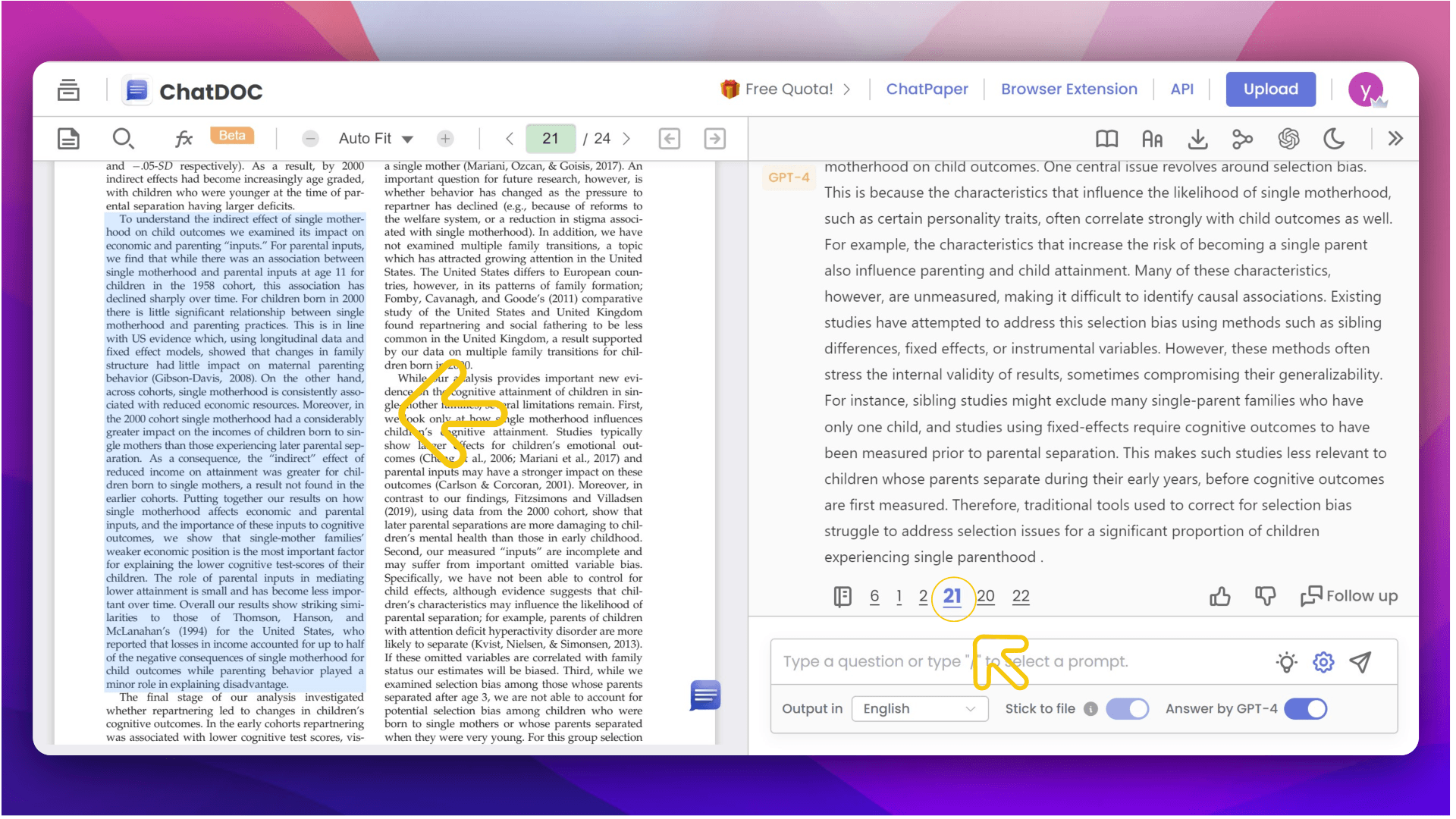1456x819 pixels.
Task: Toggle the Answer by GPT-4 switch
Action: click(1305, 709)
